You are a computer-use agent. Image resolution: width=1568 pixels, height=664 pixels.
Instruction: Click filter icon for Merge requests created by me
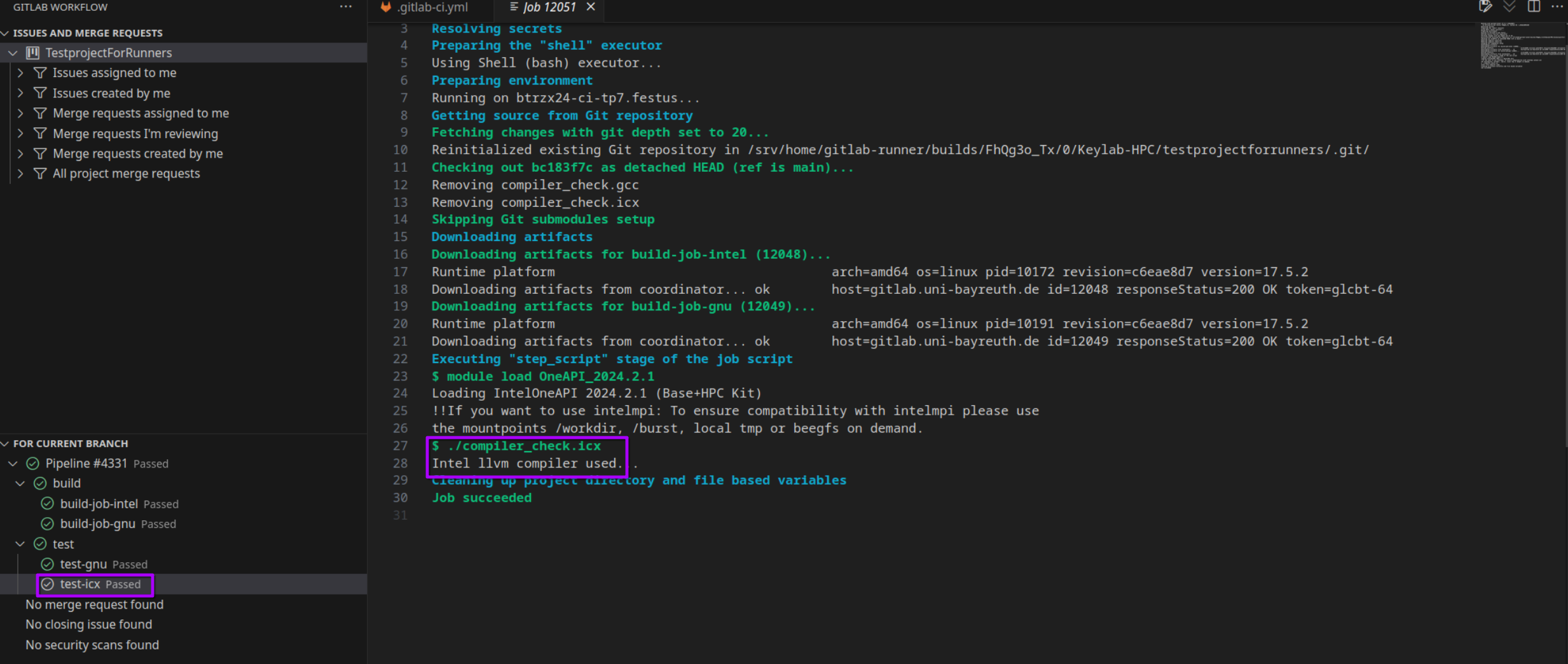pyautogui.click(x=40, y=154)
